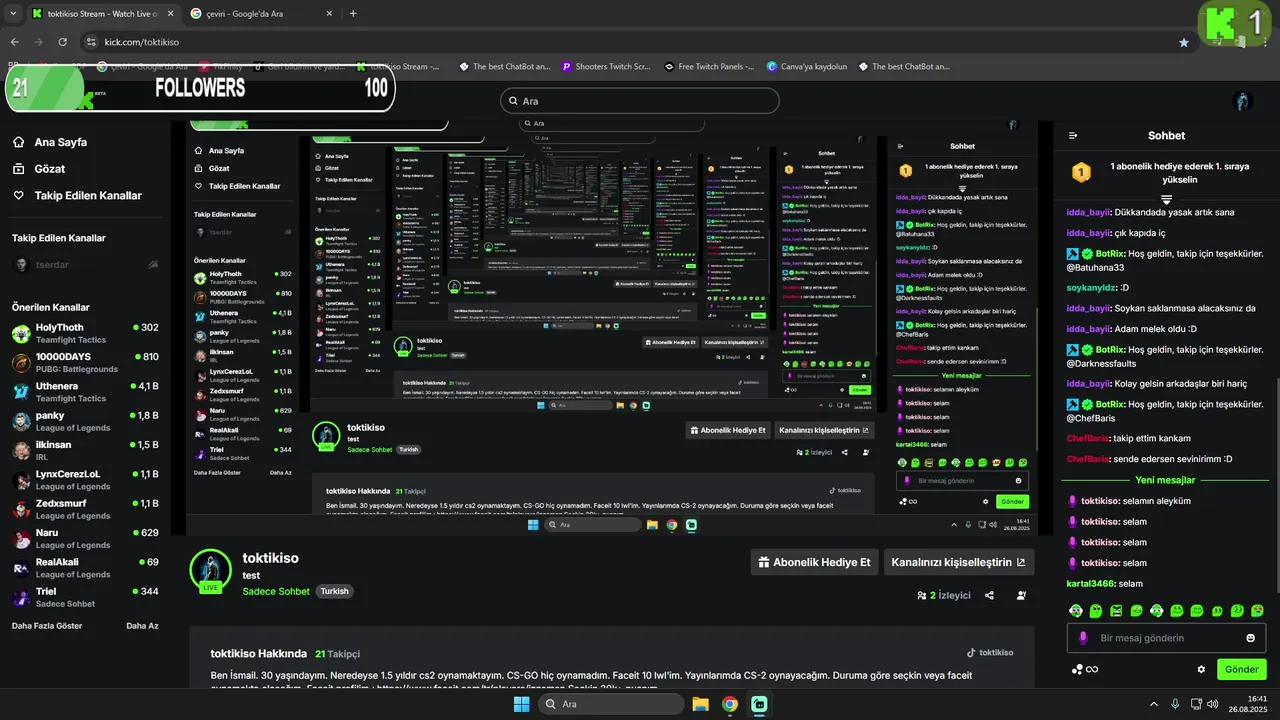This screenshot has height=720, width=1280.
Task: Open the recommended channel Naru in the main sidebar
Action: [85, 539]
